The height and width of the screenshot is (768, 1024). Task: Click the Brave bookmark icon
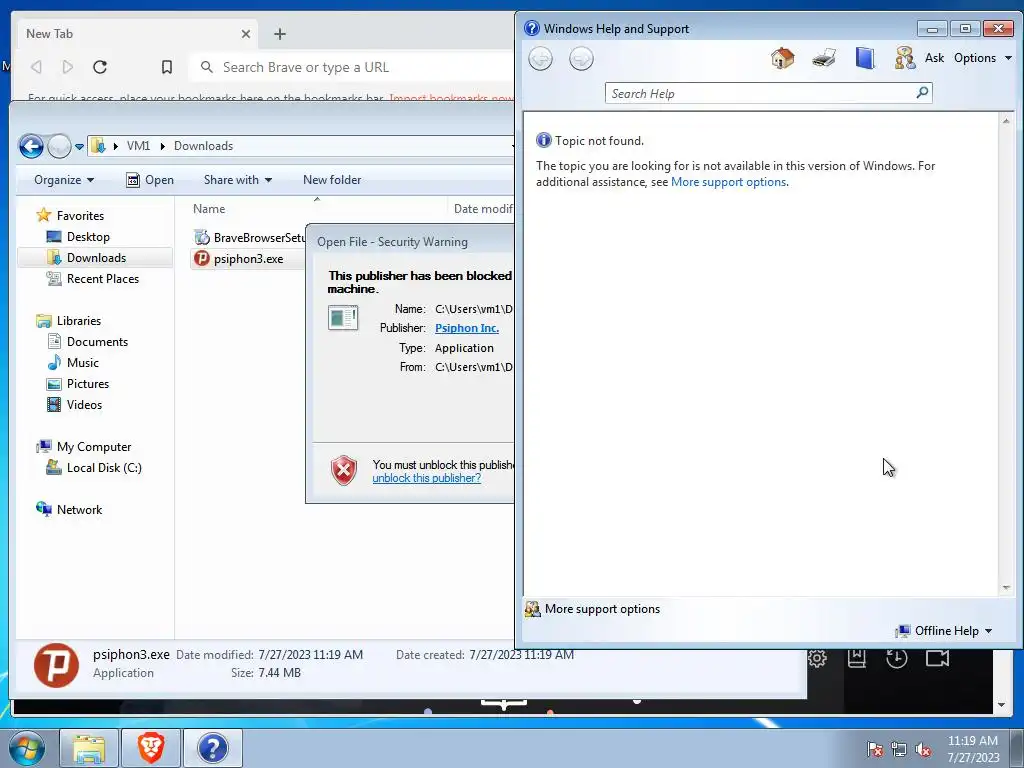pos(167,67)
